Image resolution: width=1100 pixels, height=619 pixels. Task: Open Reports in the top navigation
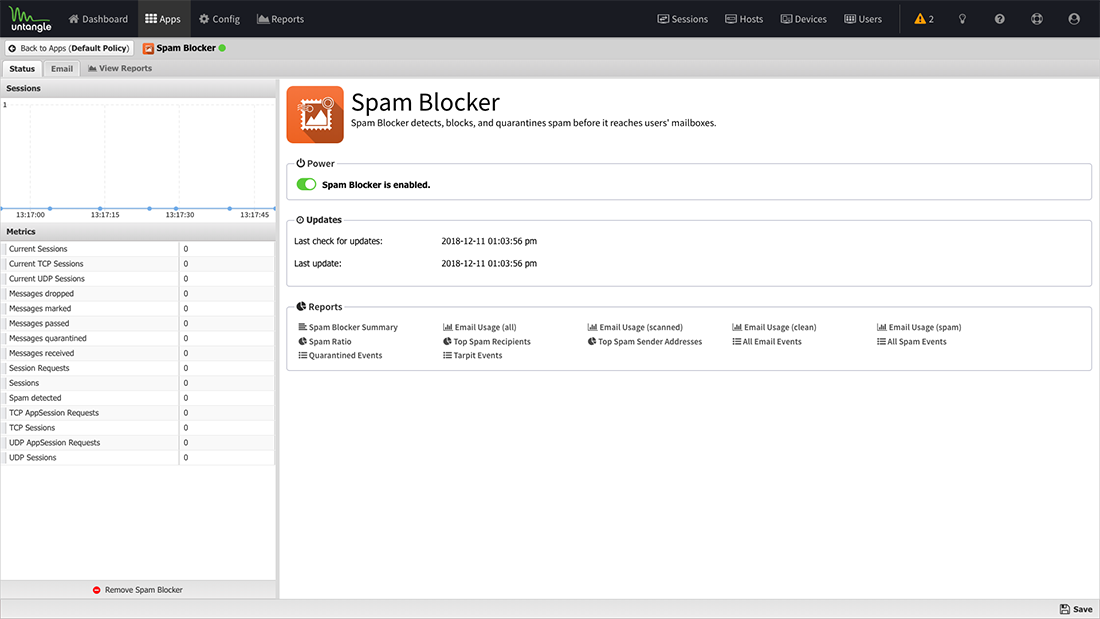pyautogui.click(x=281, y=19)
